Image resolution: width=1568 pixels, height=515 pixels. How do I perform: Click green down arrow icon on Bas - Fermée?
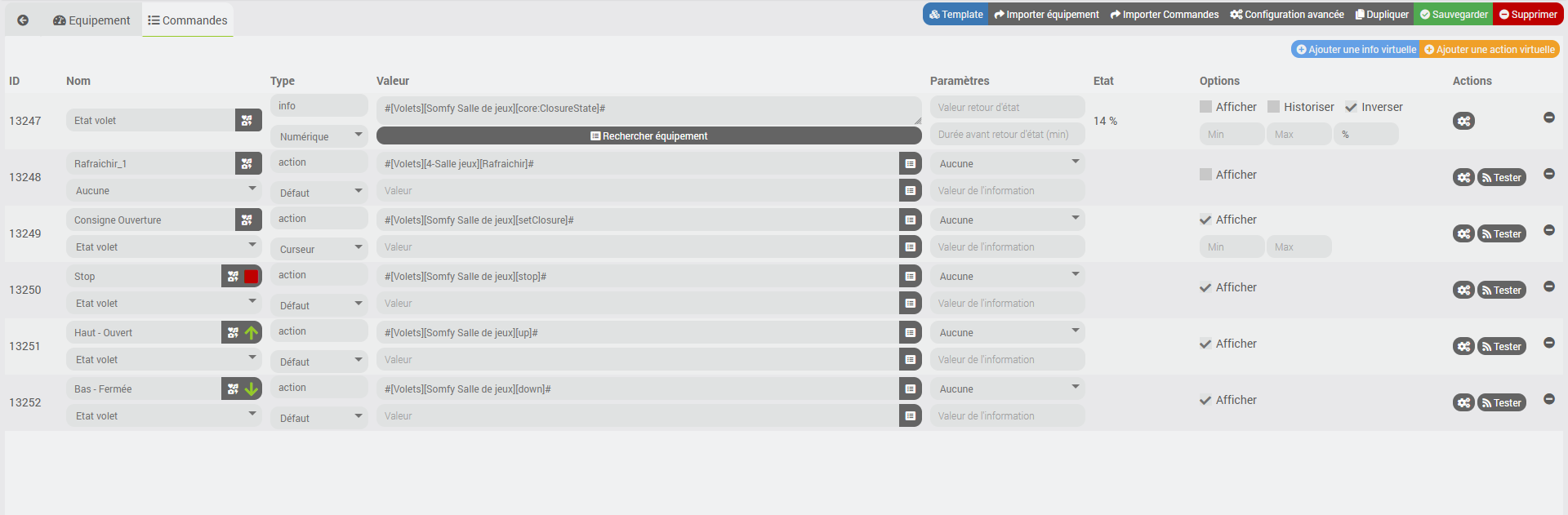click(252, 389)
